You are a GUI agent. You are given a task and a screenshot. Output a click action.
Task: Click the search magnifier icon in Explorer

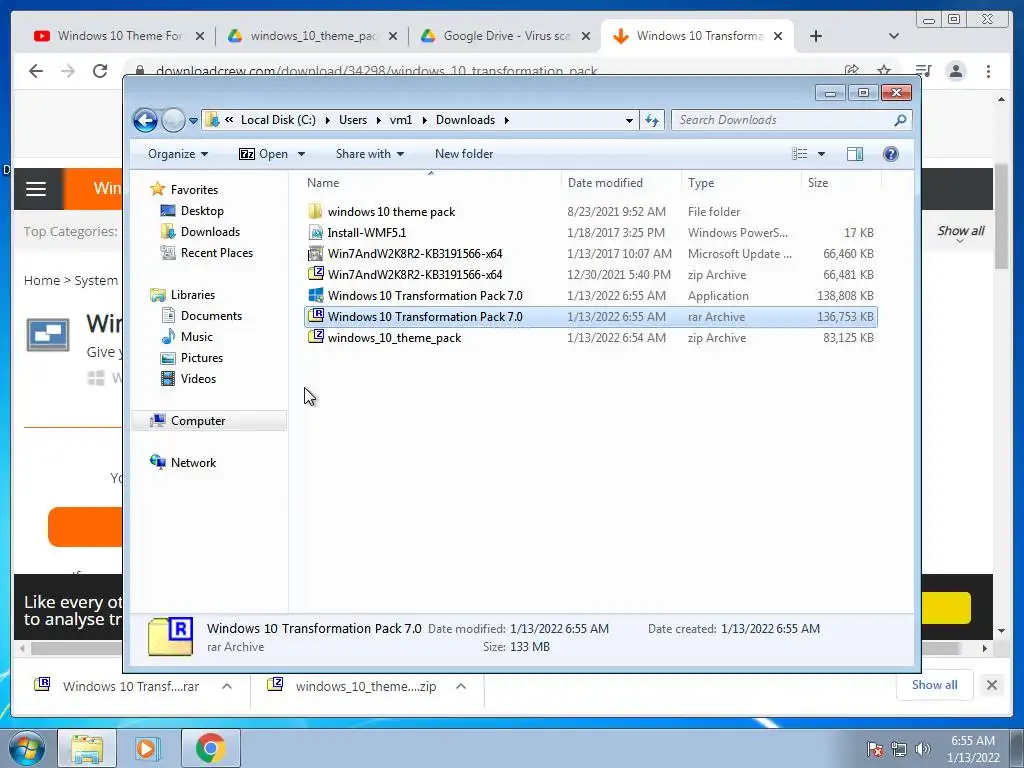click(901, 120)
